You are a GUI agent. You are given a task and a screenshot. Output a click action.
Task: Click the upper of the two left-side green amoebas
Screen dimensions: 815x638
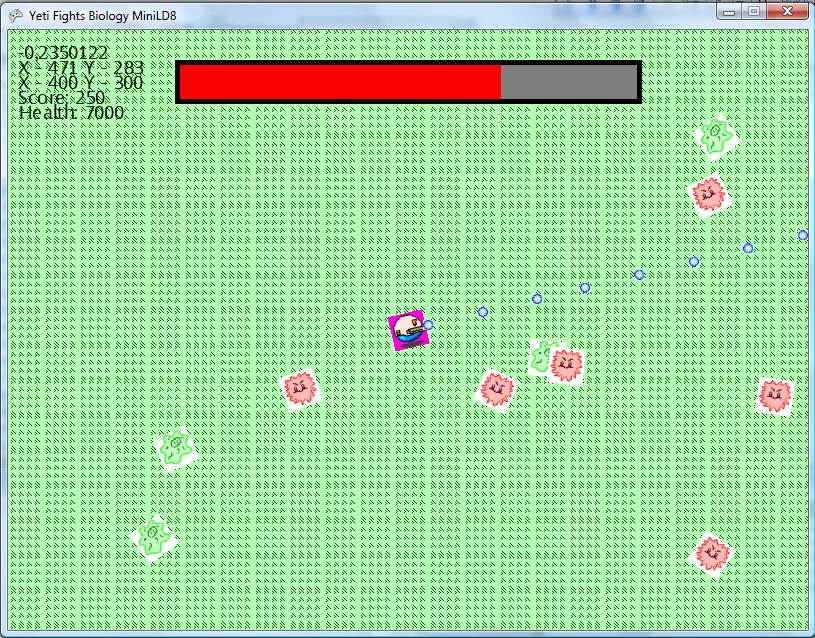click(175, 449)
